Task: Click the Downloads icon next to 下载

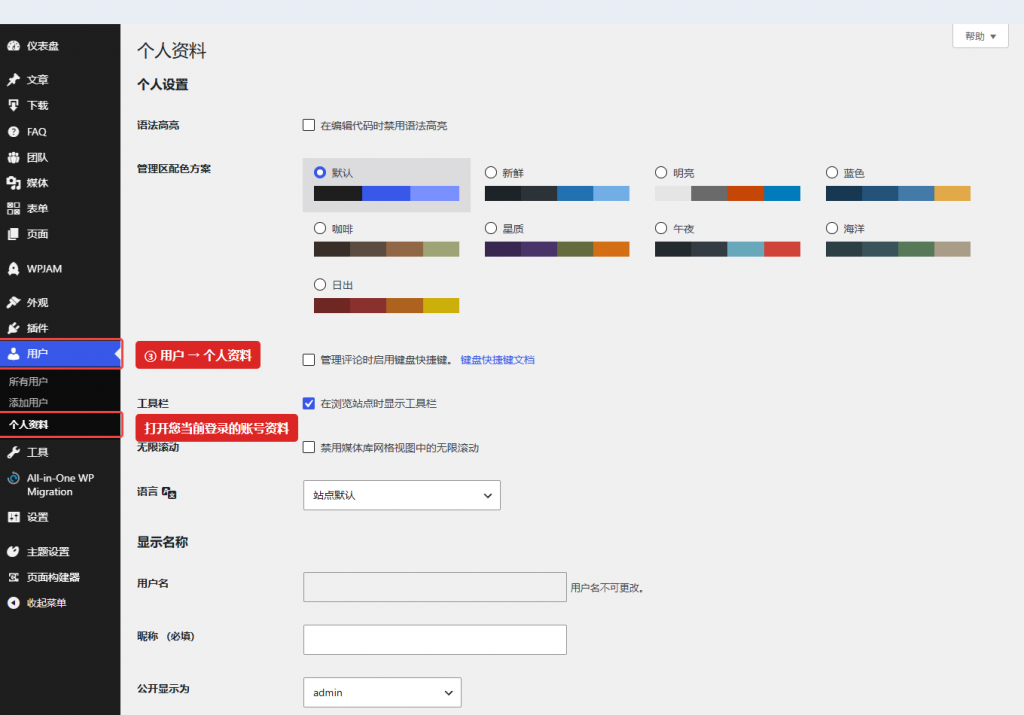Action: [13, 105]
